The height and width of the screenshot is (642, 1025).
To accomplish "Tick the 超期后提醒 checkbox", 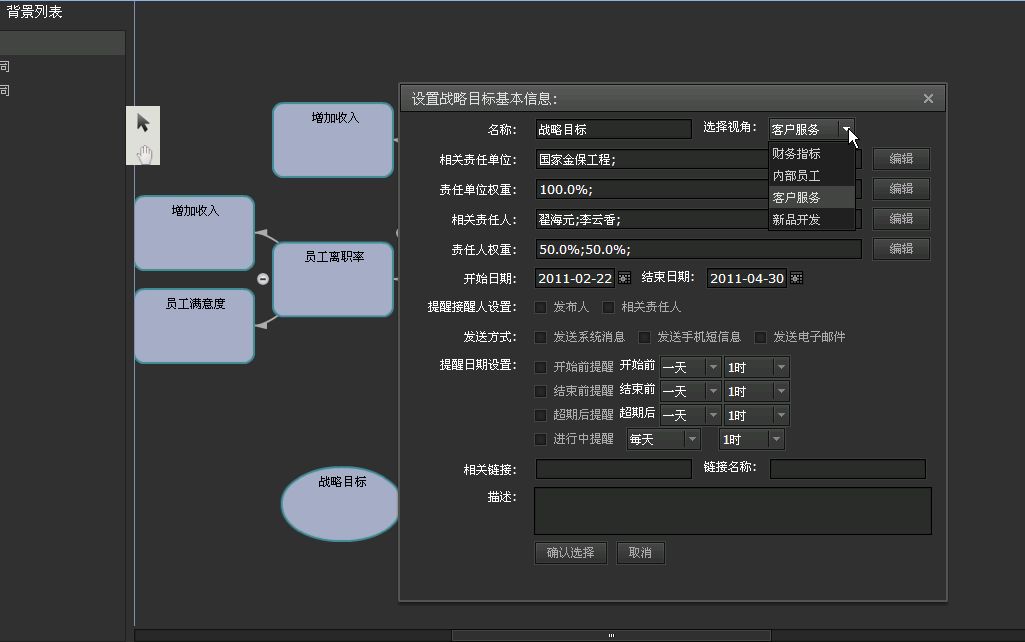I will click(x=541, y=415).
